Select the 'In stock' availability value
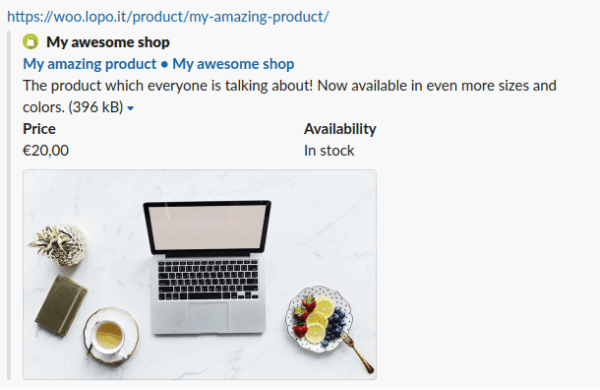 (329, 150)
